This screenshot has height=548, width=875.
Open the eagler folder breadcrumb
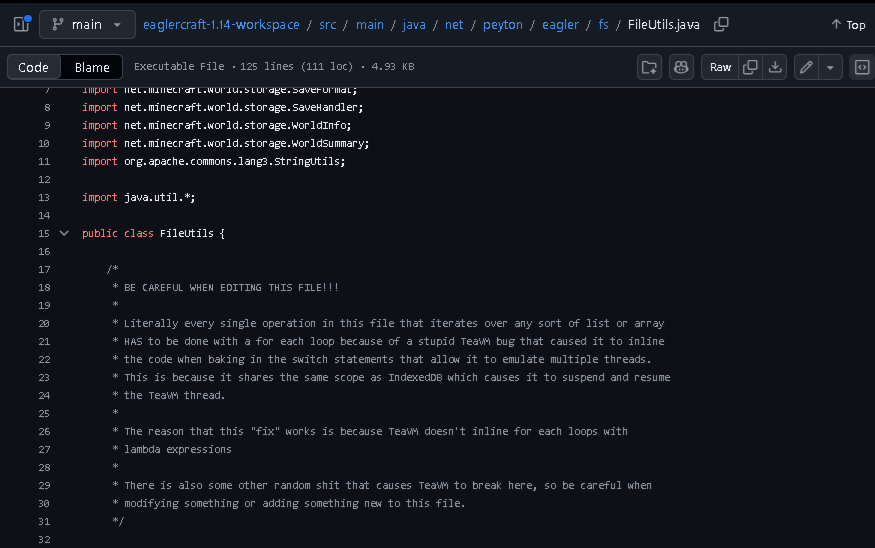pos(560,25)
